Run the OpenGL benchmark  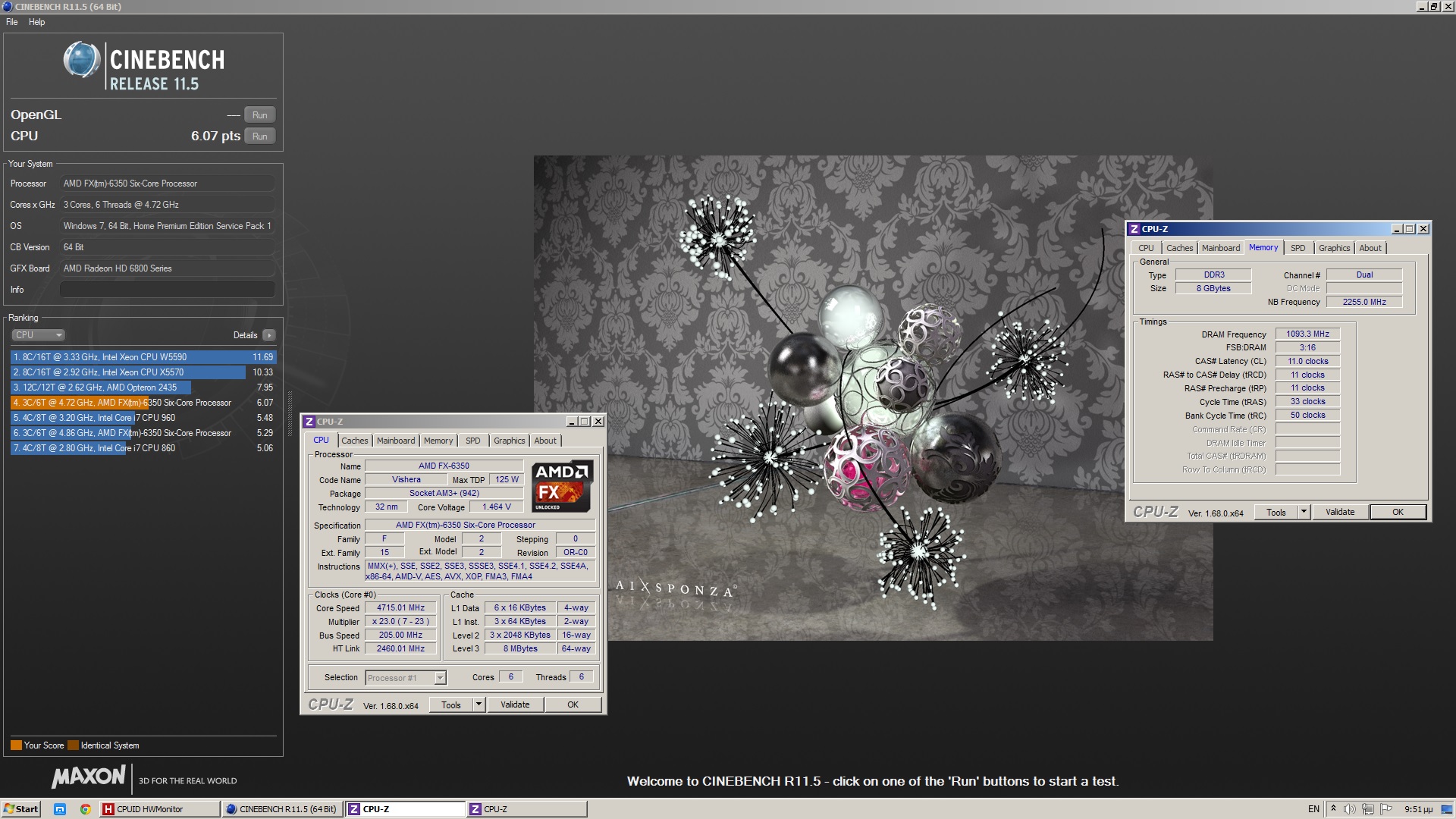click(259, 115)
